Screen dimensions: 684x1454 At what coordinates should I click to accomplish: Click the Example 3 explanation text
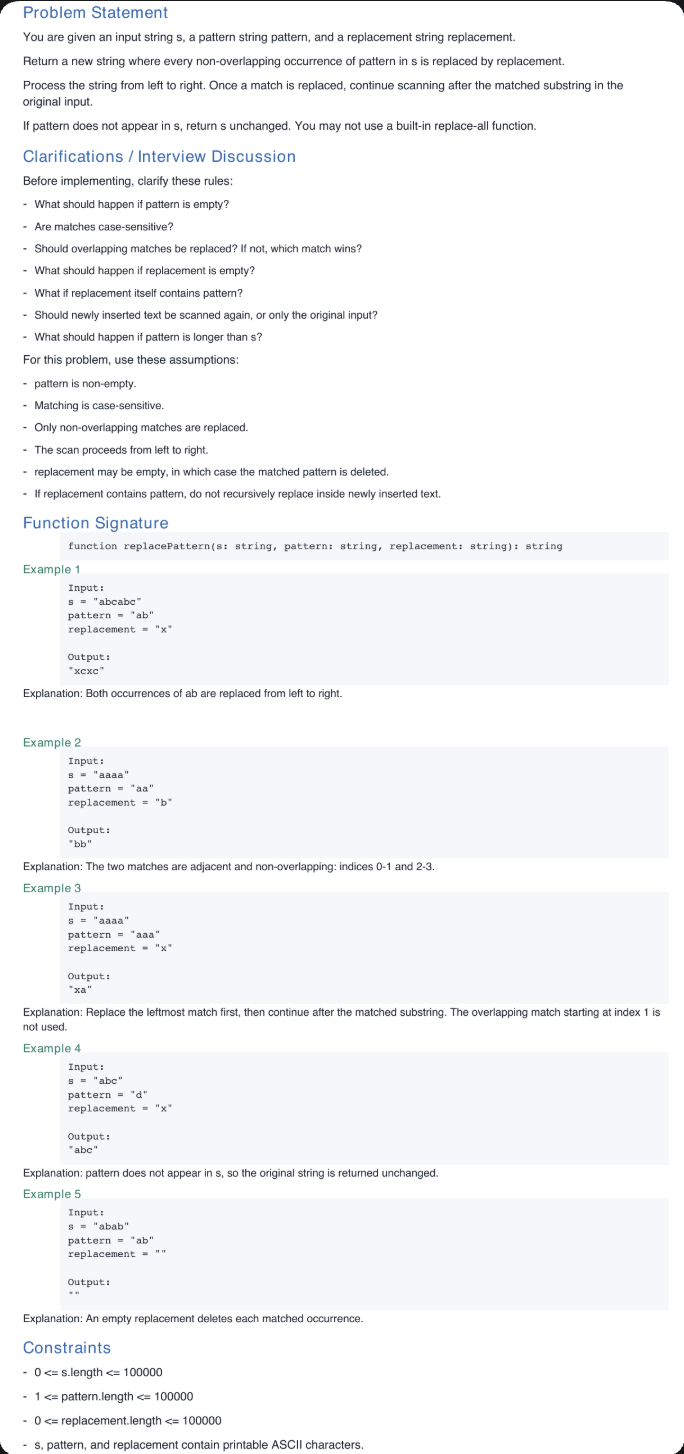click(x=341, y=1019)
